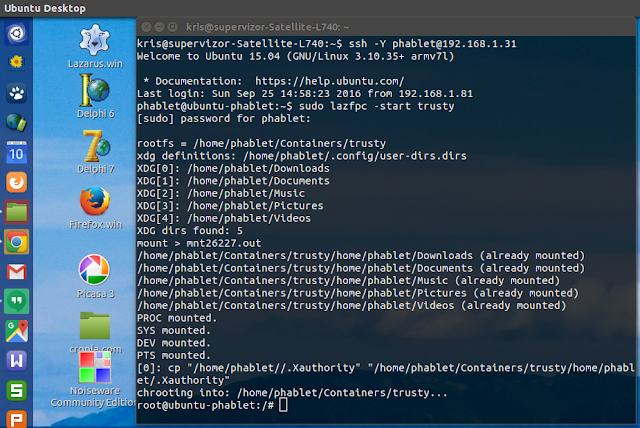Maximize the terminal window
This screenshot has height=428, width=640.
173,27
